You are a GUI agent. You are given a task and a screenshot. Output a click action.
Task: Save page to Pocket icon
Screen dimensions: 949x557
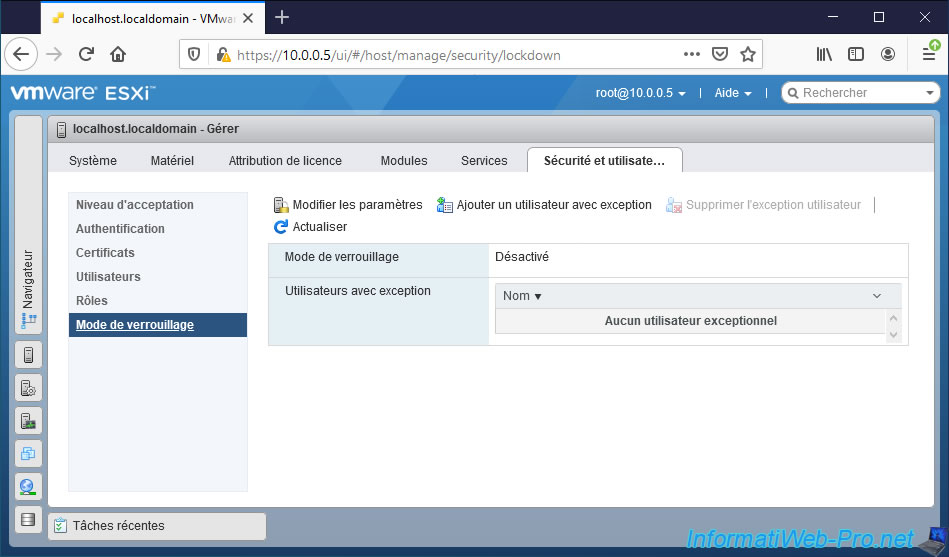pyautogui.click(x=720, y=54)
